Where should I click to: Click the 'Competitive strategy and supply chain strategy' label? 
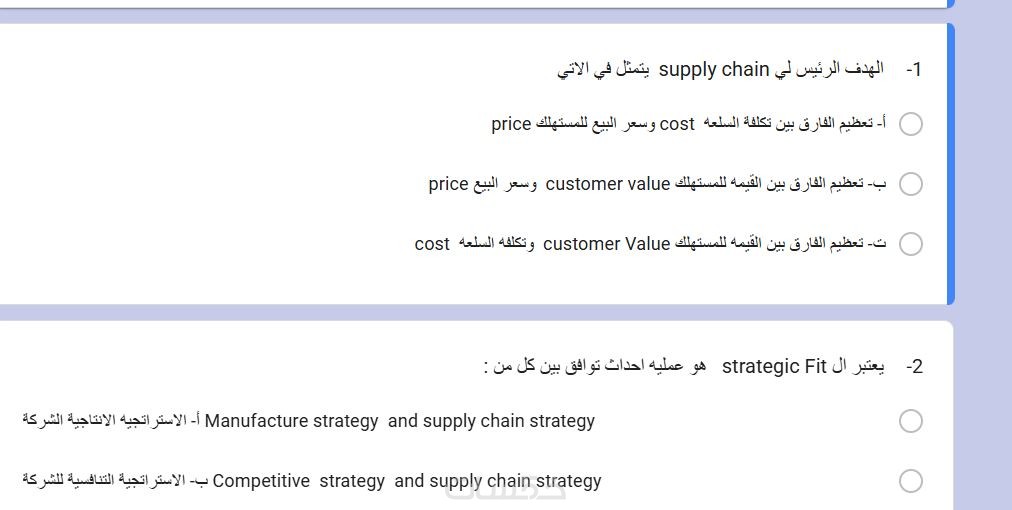312,481
